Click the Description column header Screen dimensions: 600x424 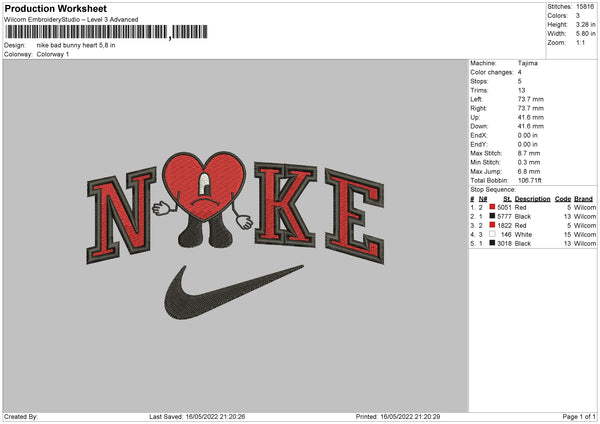532,199
